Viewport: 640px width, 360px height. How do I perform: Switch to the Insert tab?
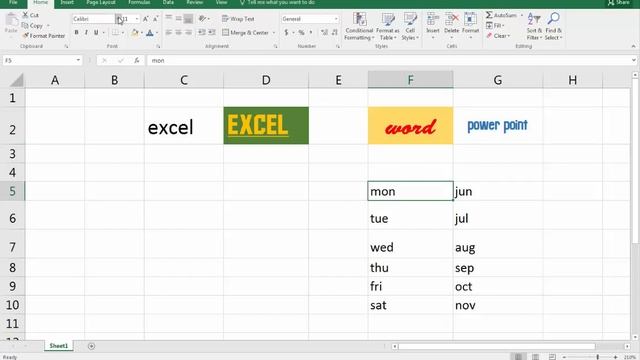[67, 2]
